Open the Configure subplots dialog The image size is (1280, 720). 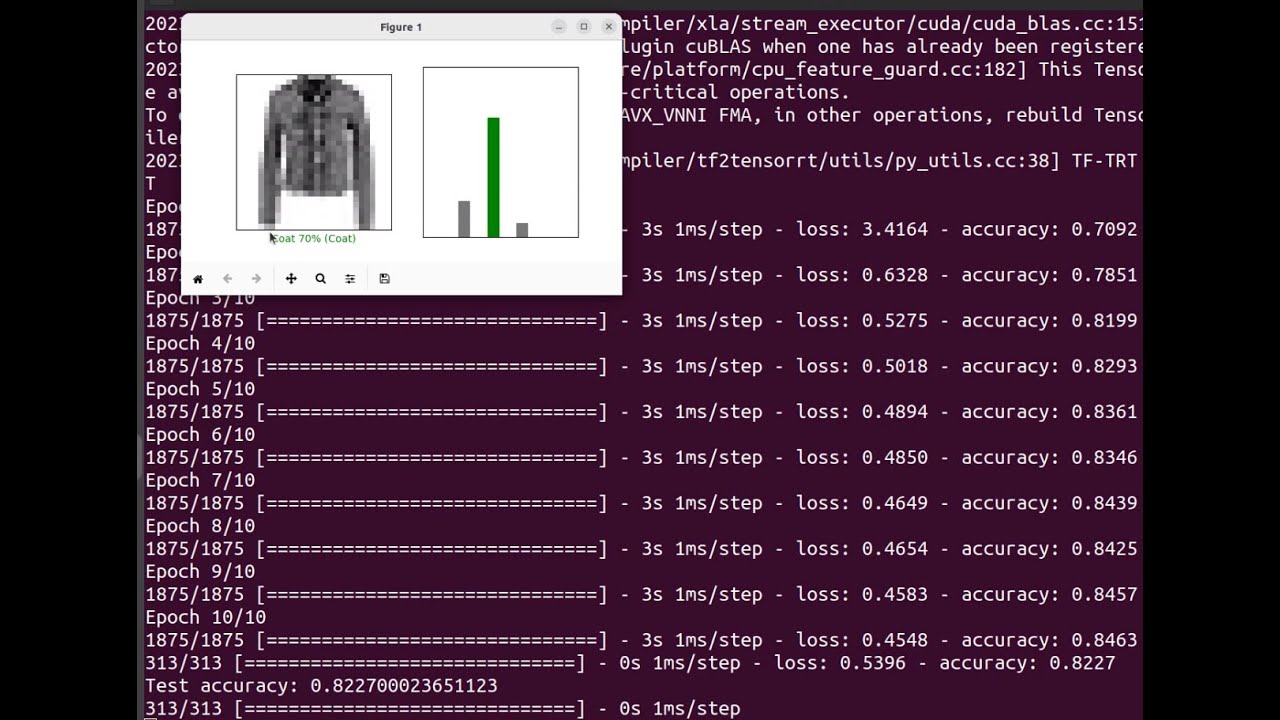tap(350, 279)
